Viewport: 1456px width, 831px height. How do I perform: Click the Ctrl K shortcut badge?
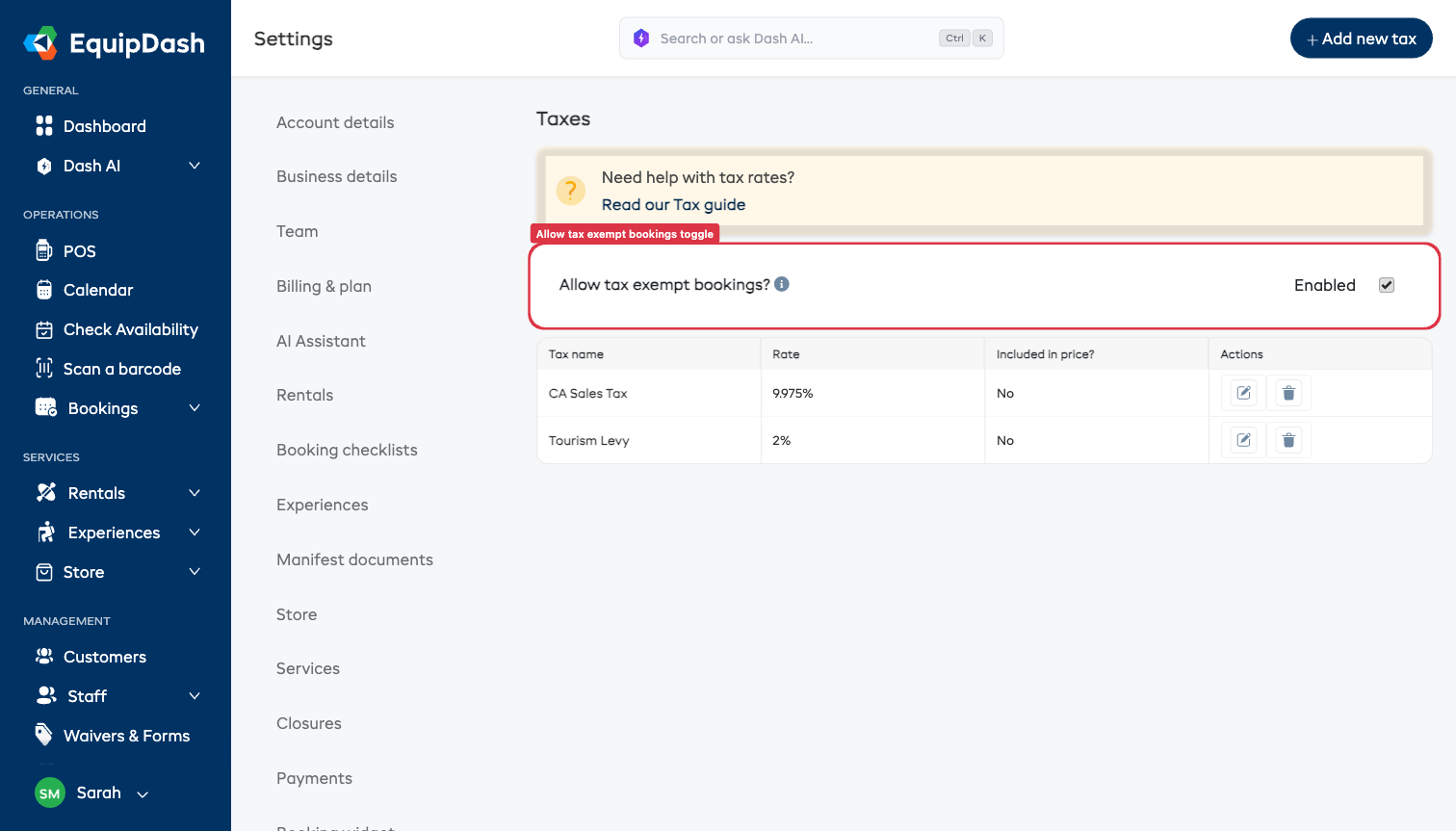click(x=966, y=39)
